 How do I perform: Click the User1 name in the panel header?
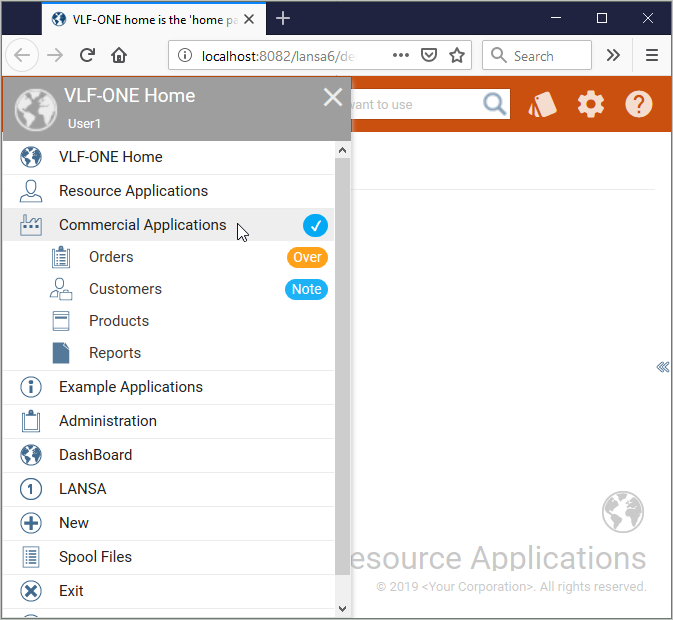84,124
